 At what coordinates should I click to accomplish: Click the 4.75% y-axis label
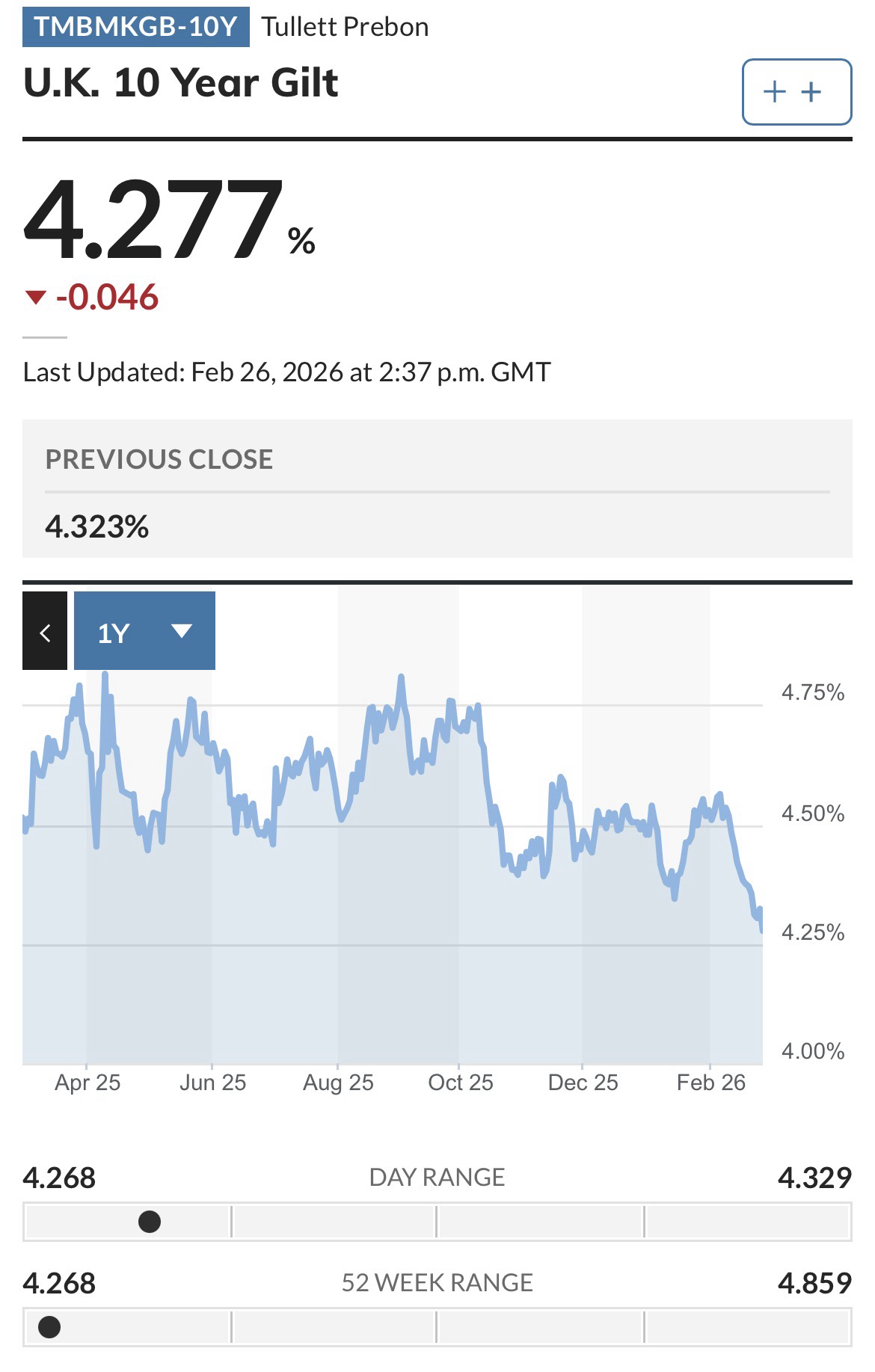click(x=813, y=692)
